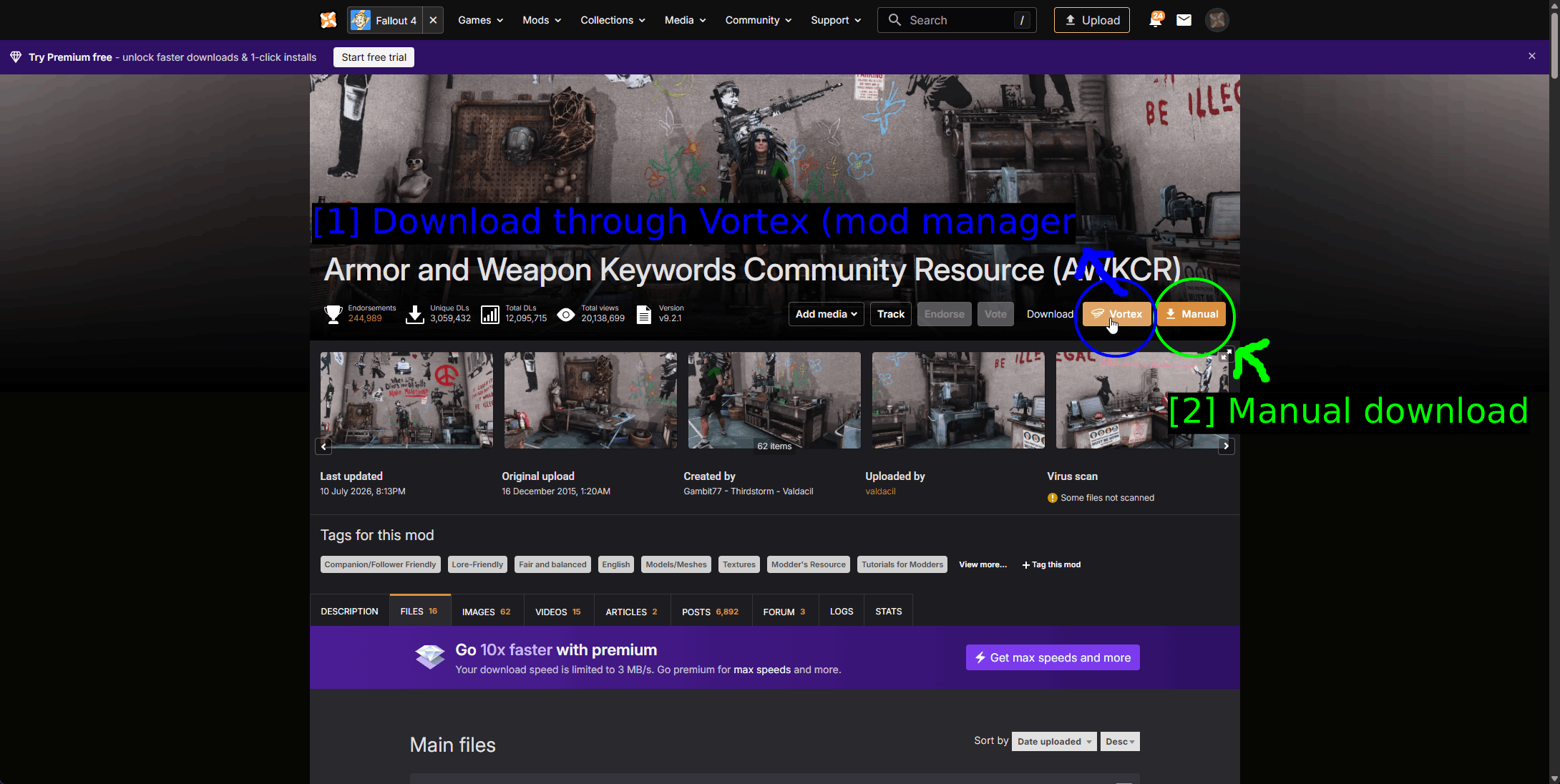Screen dimensions: 1560x784
Task: Click the Start free trial button
Action: (x=374, y=57)
